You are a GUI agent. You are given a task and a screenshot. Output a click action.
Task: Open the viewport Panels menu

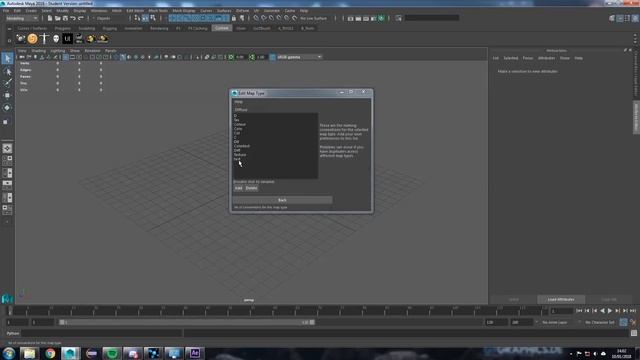click(x=111, y=51)
